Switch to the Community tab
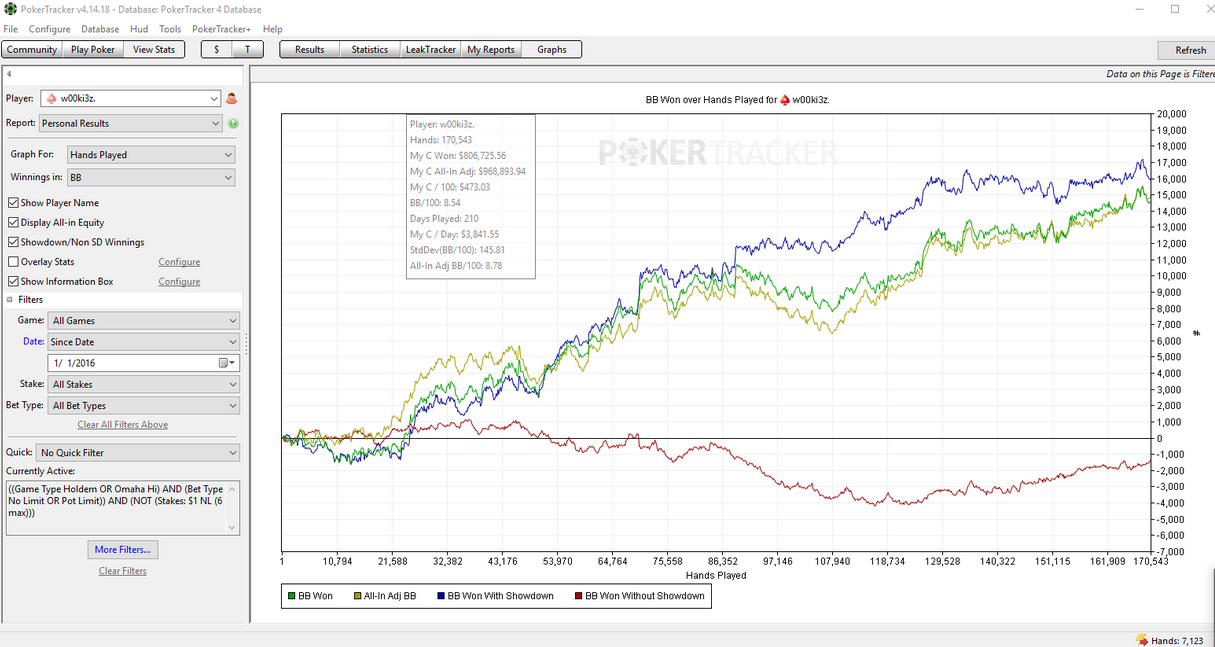Image resolution: width=1215 pixels, height=647 pixels. (x=32, y=49)
